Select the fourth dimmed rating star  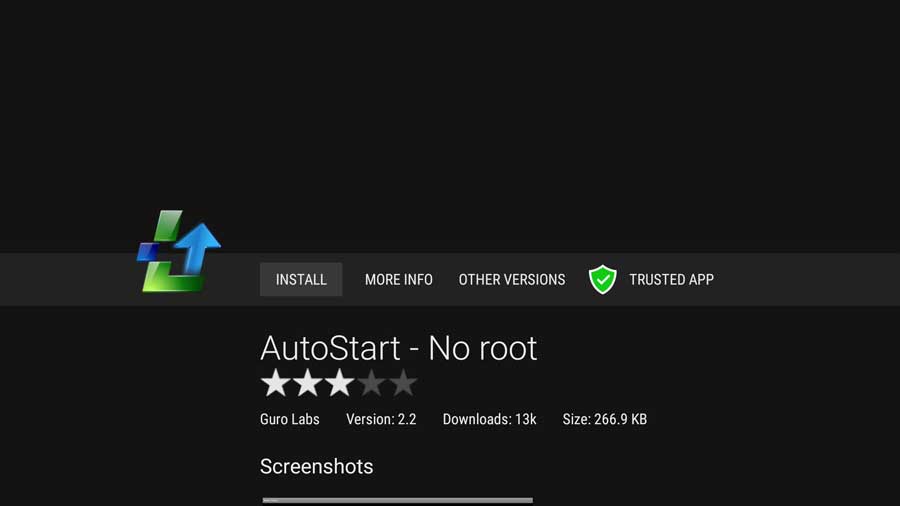point(371,383)
